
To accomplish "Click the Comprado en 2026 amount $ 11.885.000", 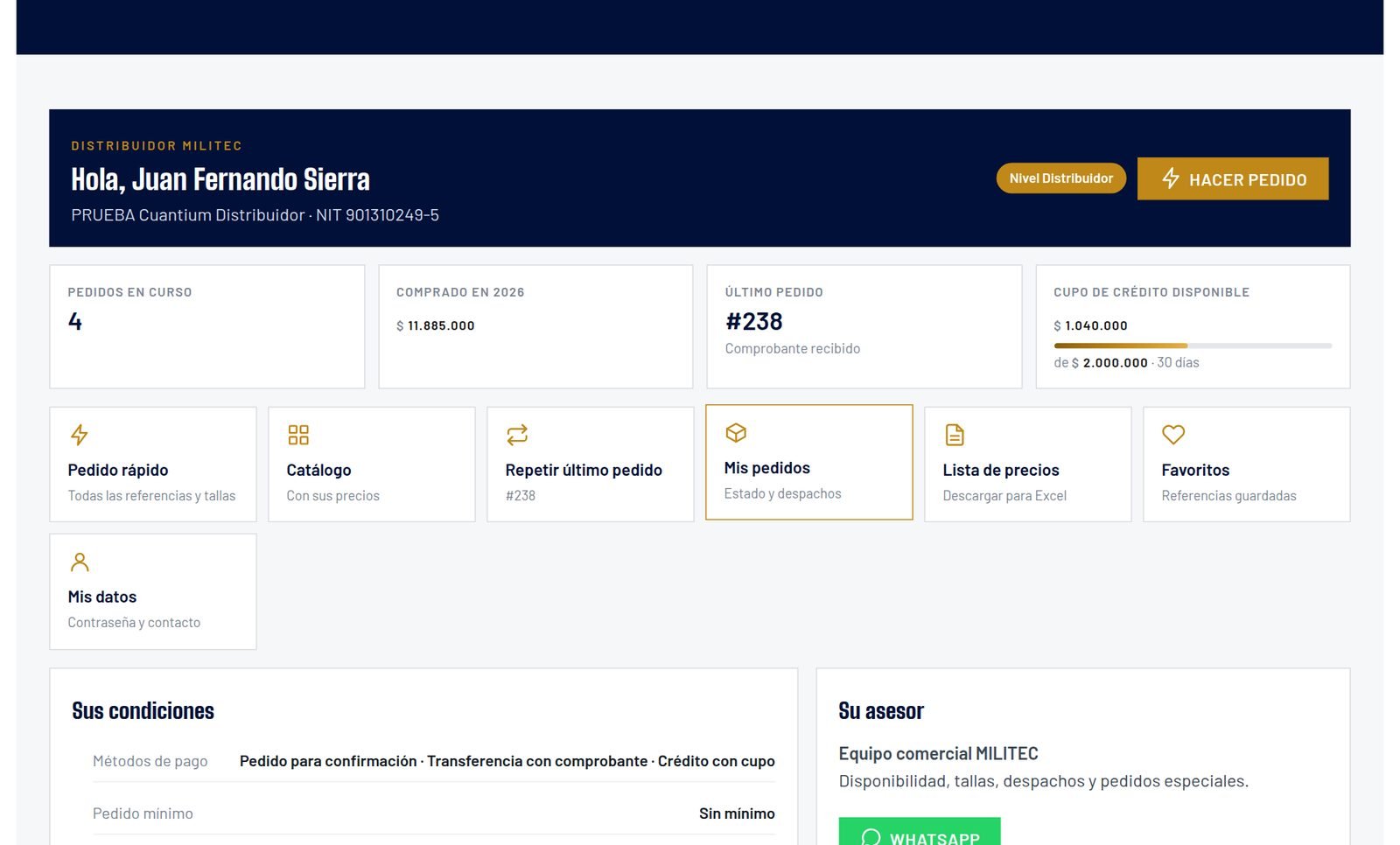I will click(x=436, y=325).
